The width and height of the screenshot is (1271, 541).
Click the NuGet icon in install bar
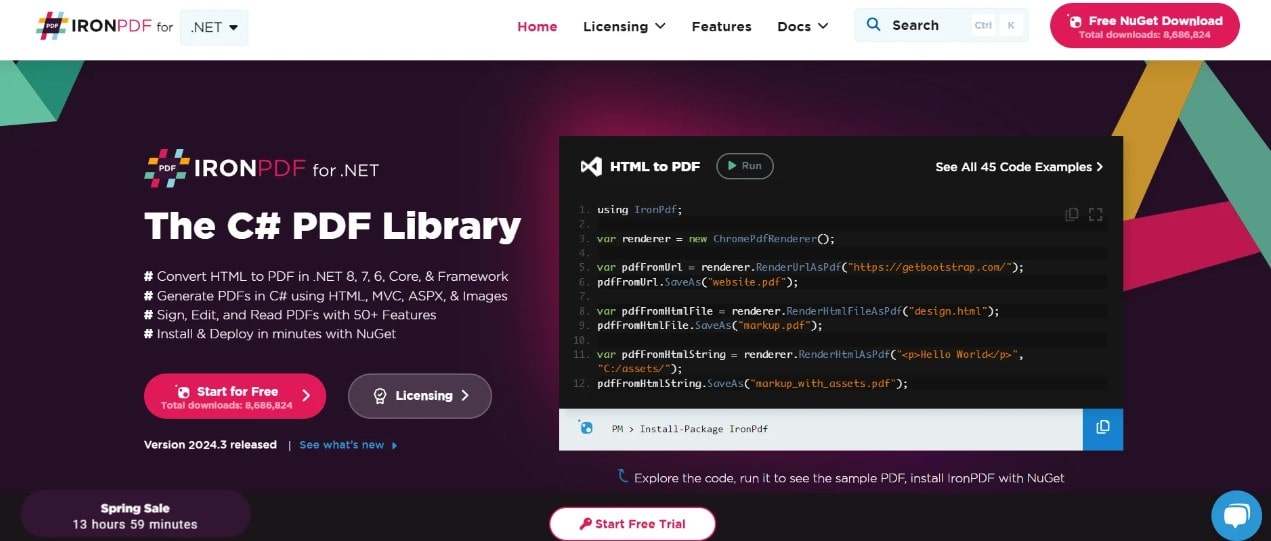pyautogui.click(x=586, y=428)
